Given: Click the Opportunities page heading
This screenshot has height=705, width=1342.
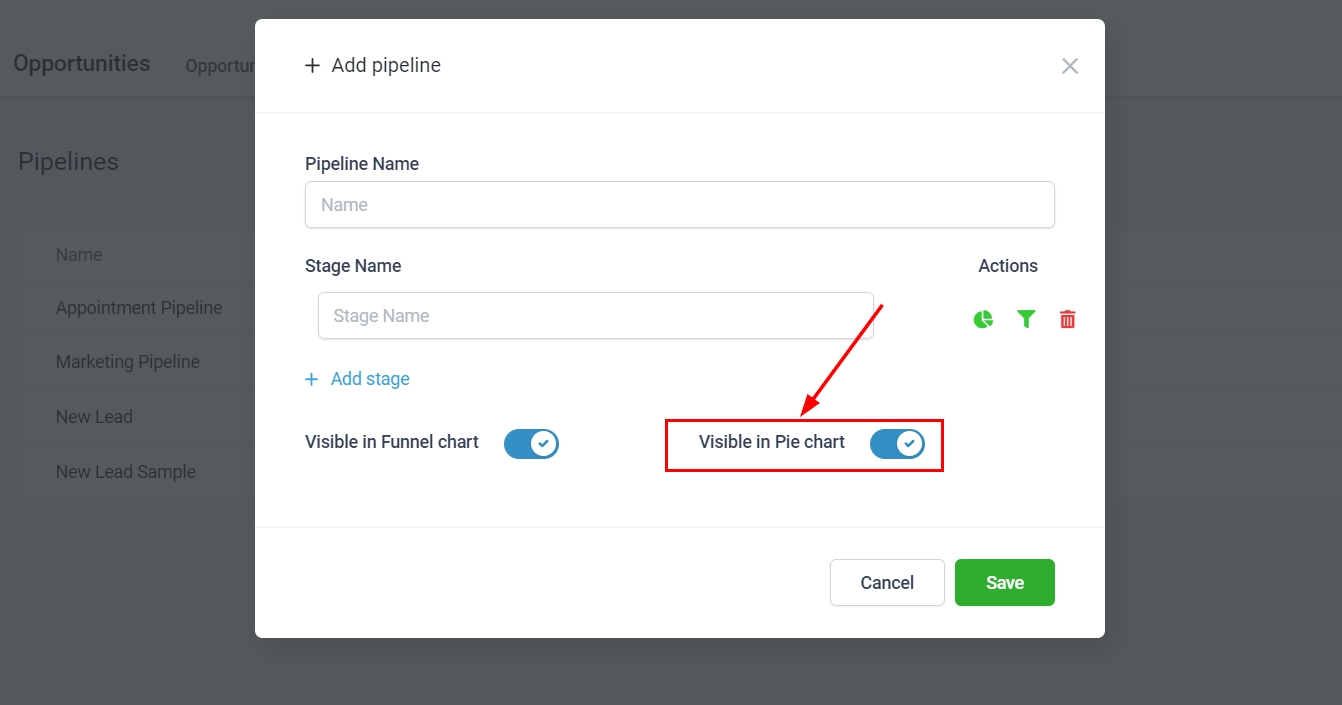Looking at the screenshot, I should [82, 64].
